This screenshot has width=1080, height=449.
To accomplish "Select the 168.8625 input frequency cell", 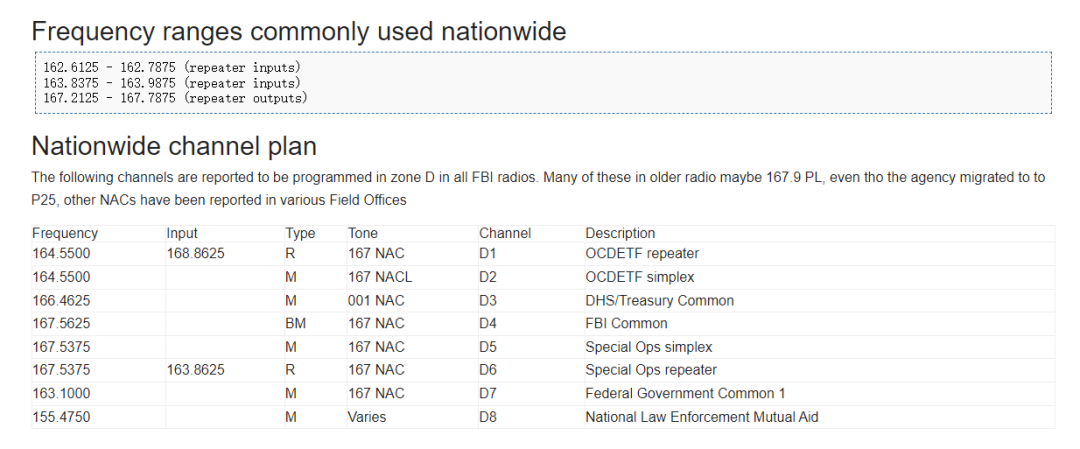I will pyautogui.click(x=195, y=254).
